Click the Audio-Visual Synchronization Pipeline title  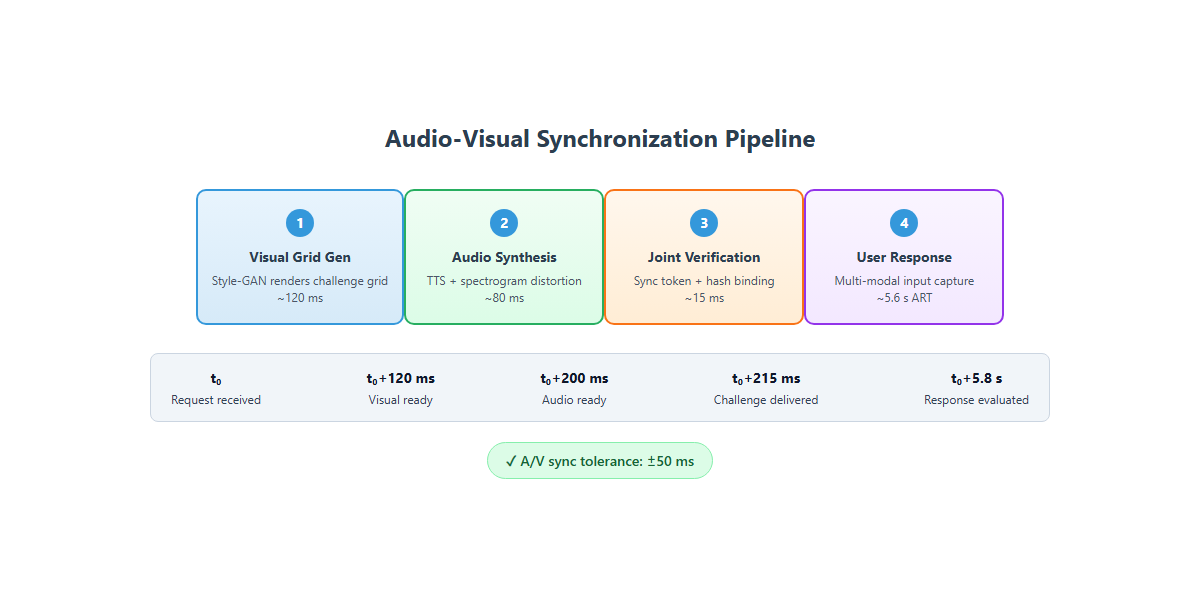600,139
